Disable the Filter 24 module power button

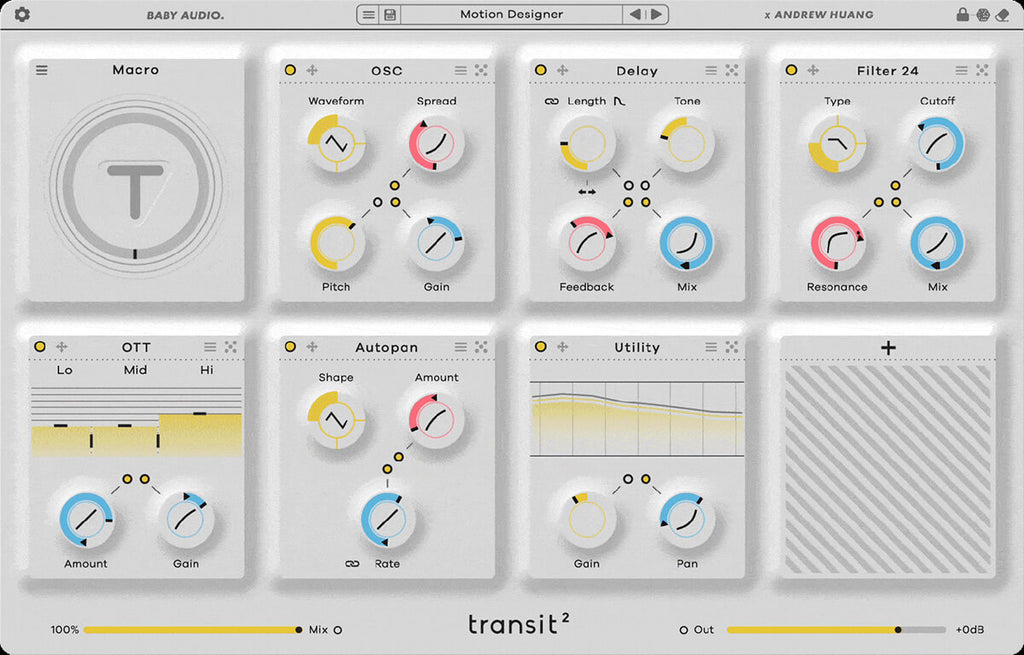point(791,70)
